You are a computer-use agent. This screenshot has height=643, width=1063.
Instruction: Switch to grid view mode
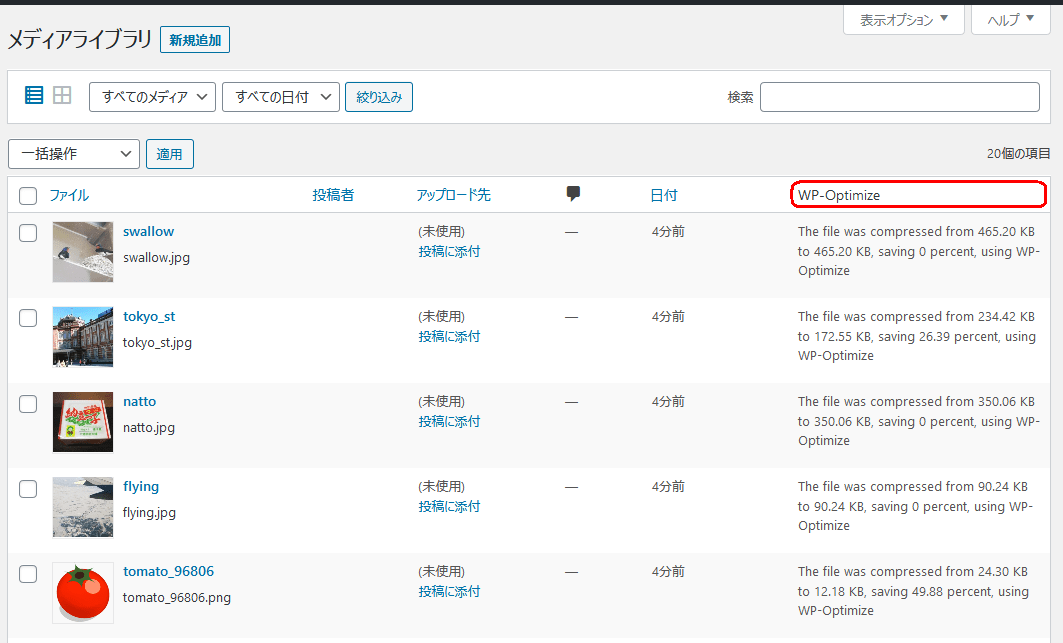click(x=62, y=95)
